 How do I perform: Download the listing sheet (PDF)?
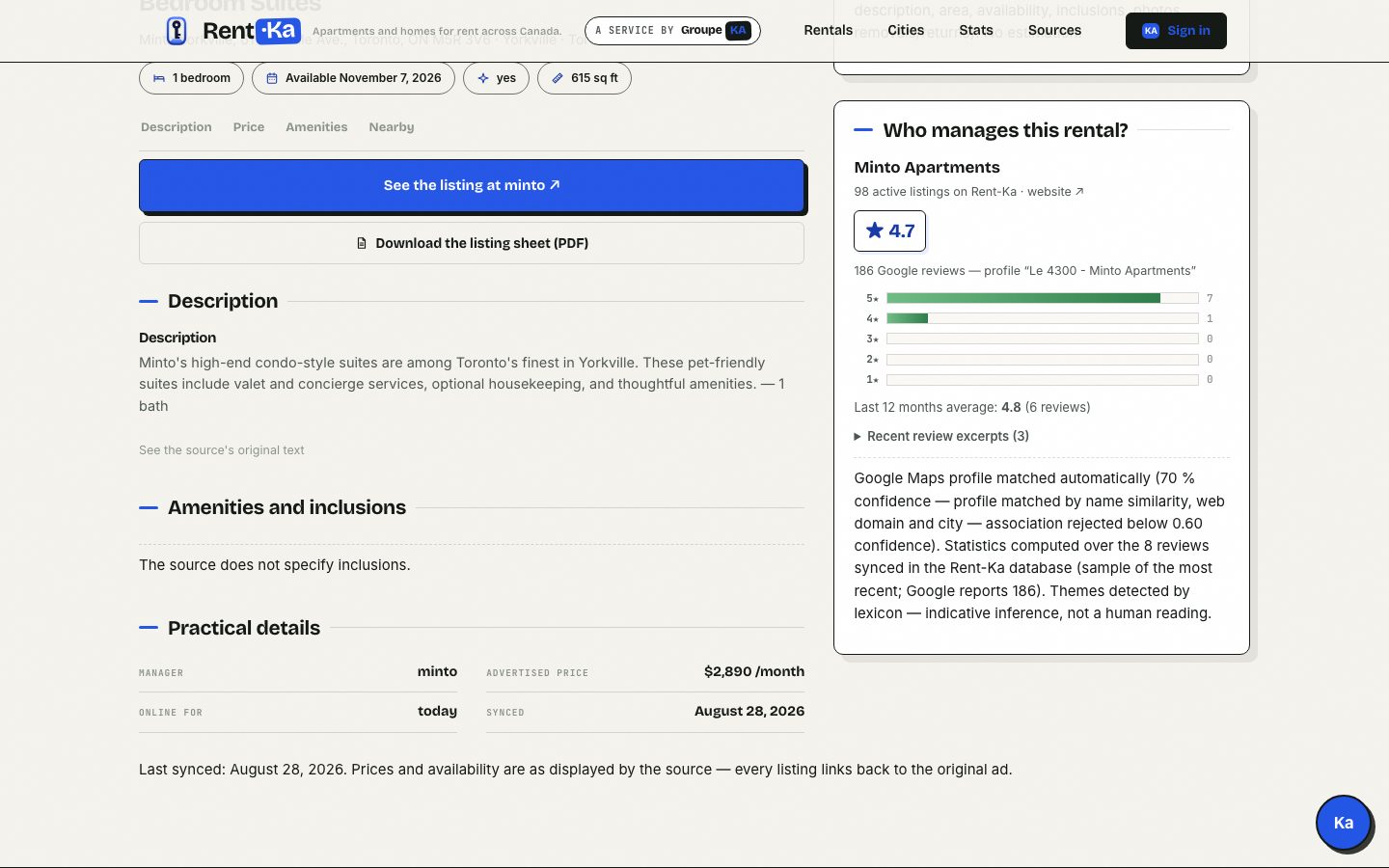(472, 243)
